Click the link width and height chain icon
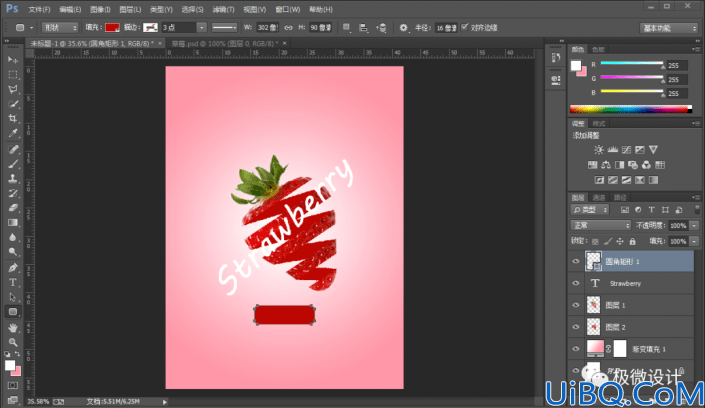The width and height of the screenshot is (705, 408). click(288, 28)
